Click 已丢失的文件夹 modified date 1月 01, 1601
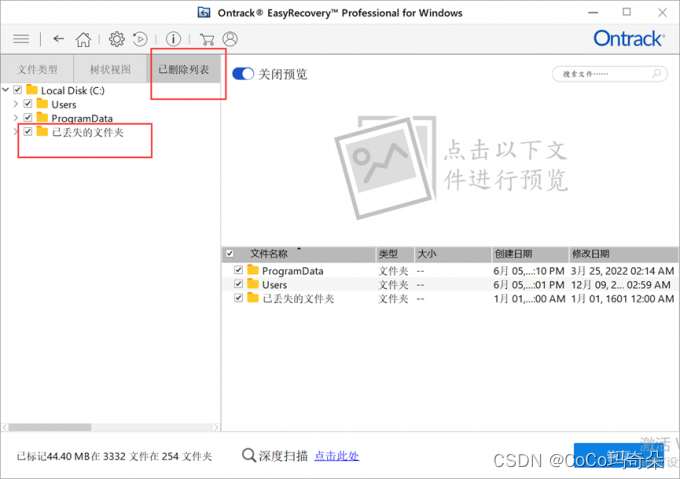Viewport: 680px width, 479px height. point(622,299)
